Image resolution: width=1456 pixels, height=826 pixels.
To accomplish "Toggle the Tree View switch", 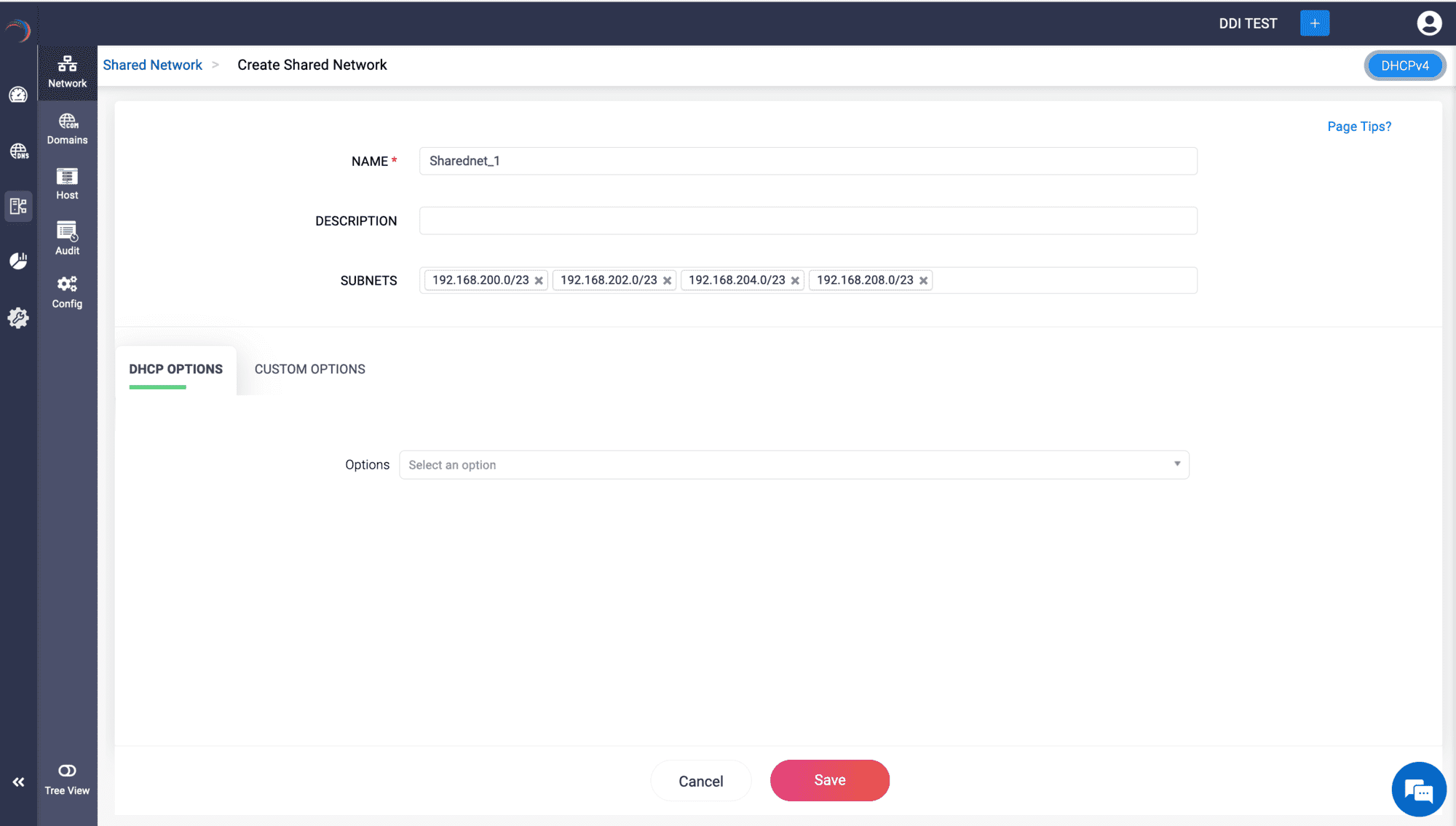I will (x=67, y=771).
